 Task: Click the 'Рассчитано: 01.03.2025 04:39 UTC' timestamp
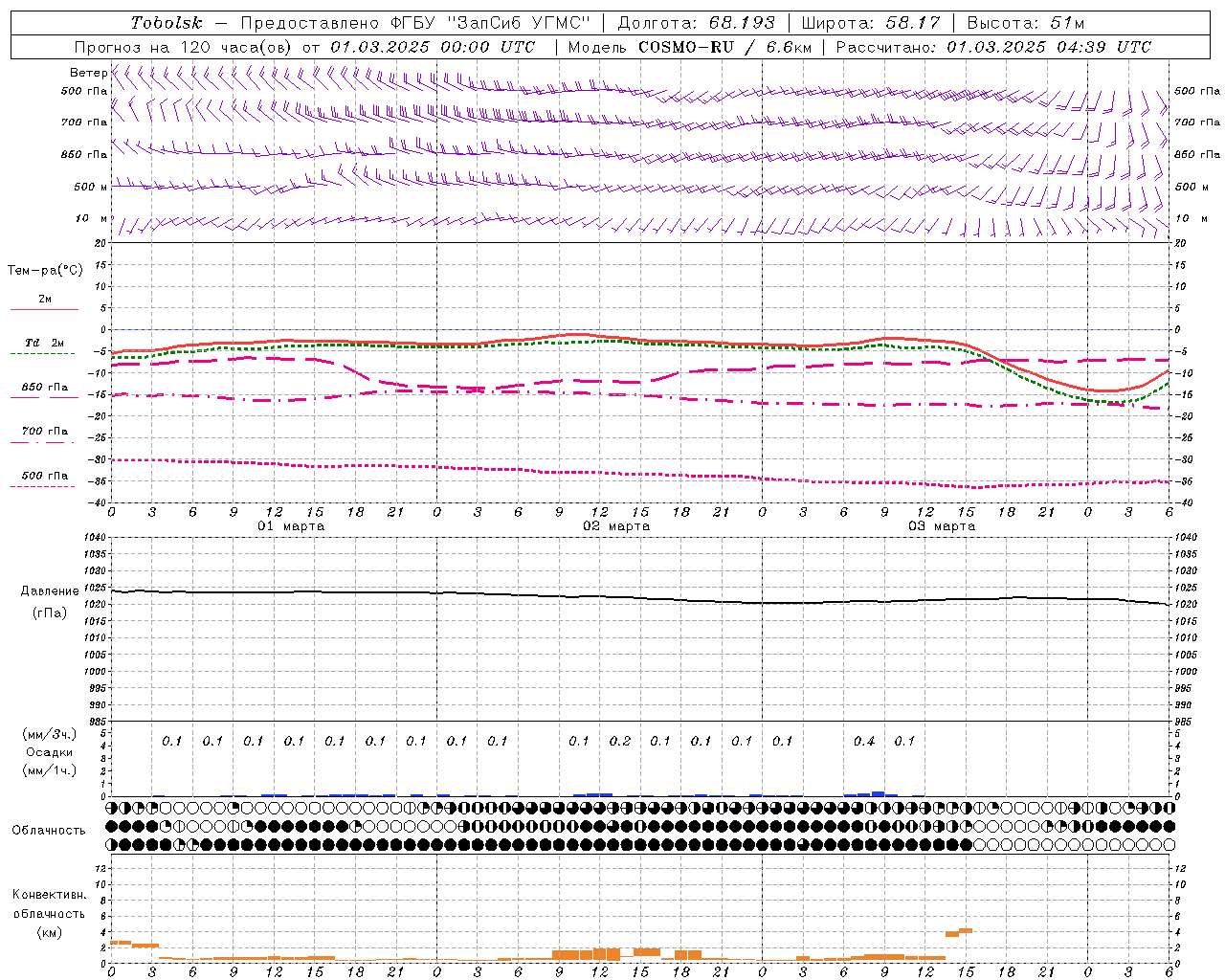[x=993, y=47]
